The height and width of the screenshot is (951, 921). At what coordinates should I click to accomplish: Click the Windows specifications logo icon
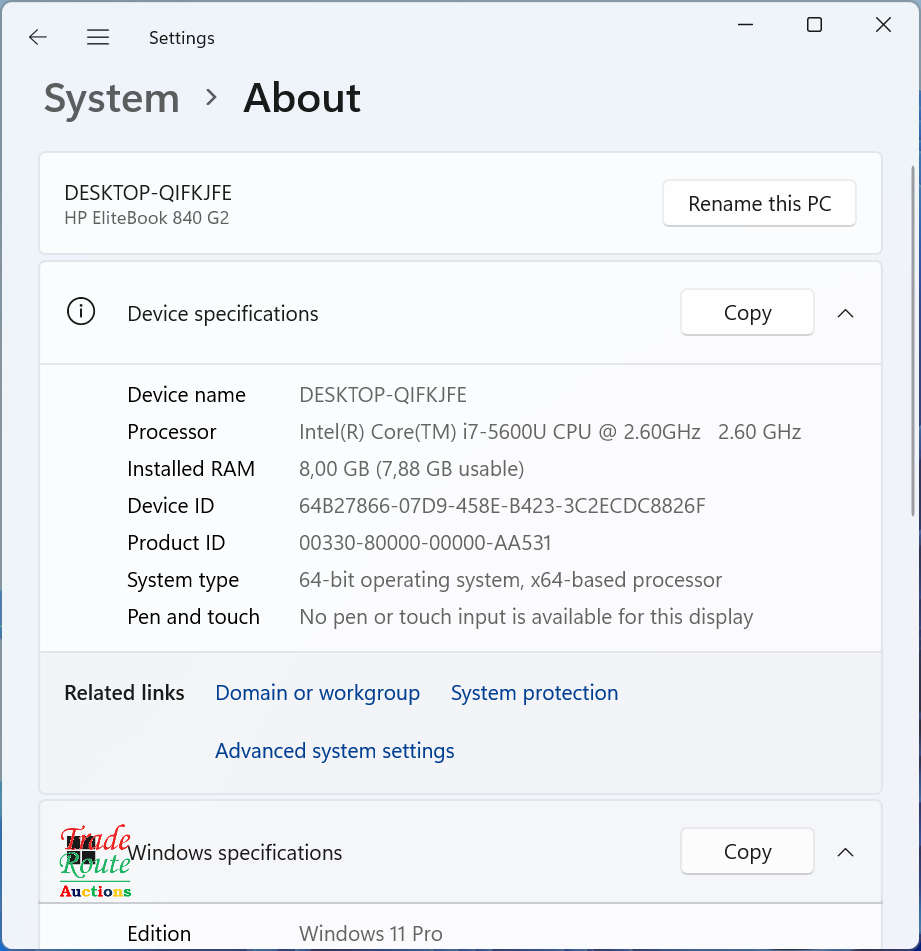tap(81, 852)
